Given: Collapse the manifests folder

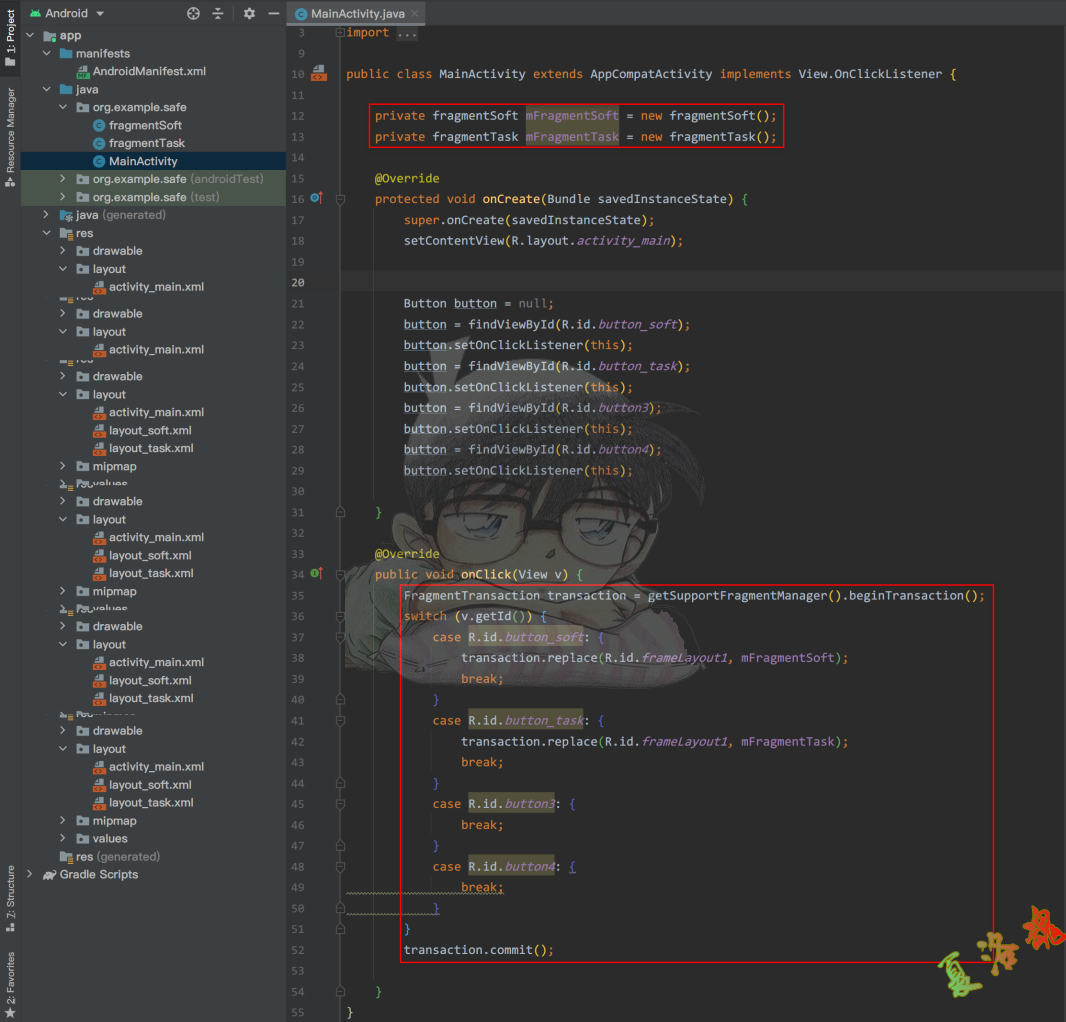Looking at the screenshot, I should [x=46, y=53].
